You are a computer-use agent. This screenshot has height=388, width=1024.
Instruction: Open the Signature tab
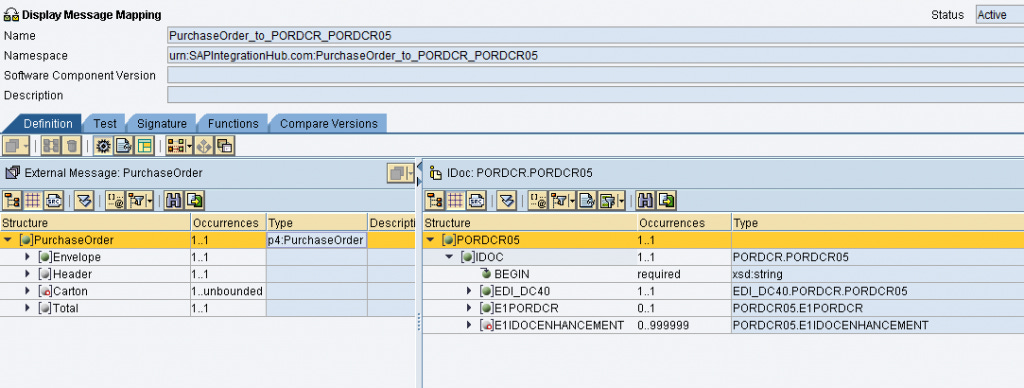(x=162, y=123)
